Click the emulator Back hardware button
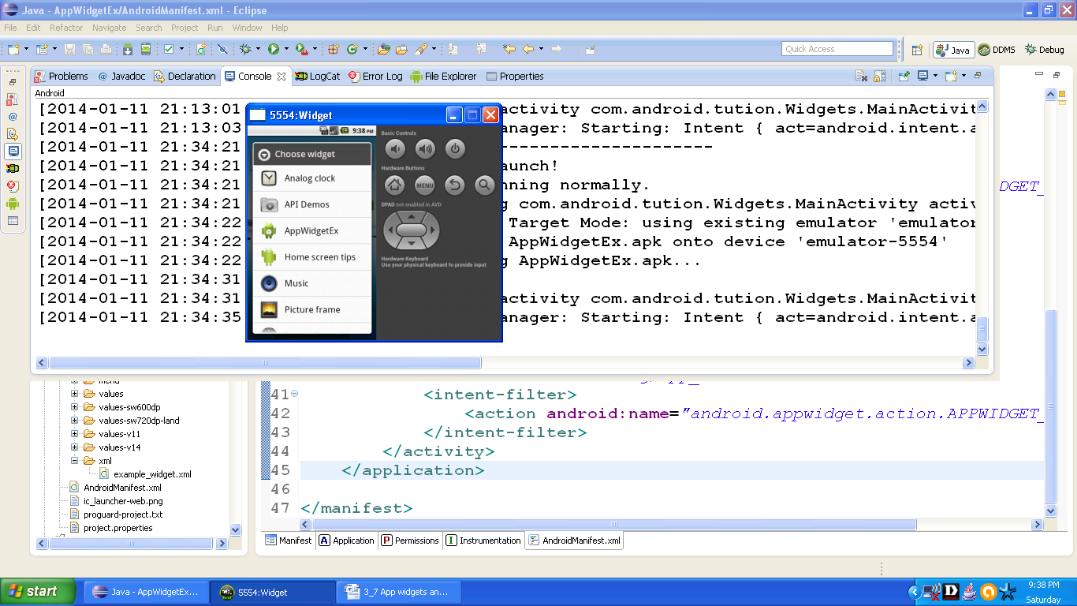The height and width of the screenshot is (606, 1077). [455, 185]
